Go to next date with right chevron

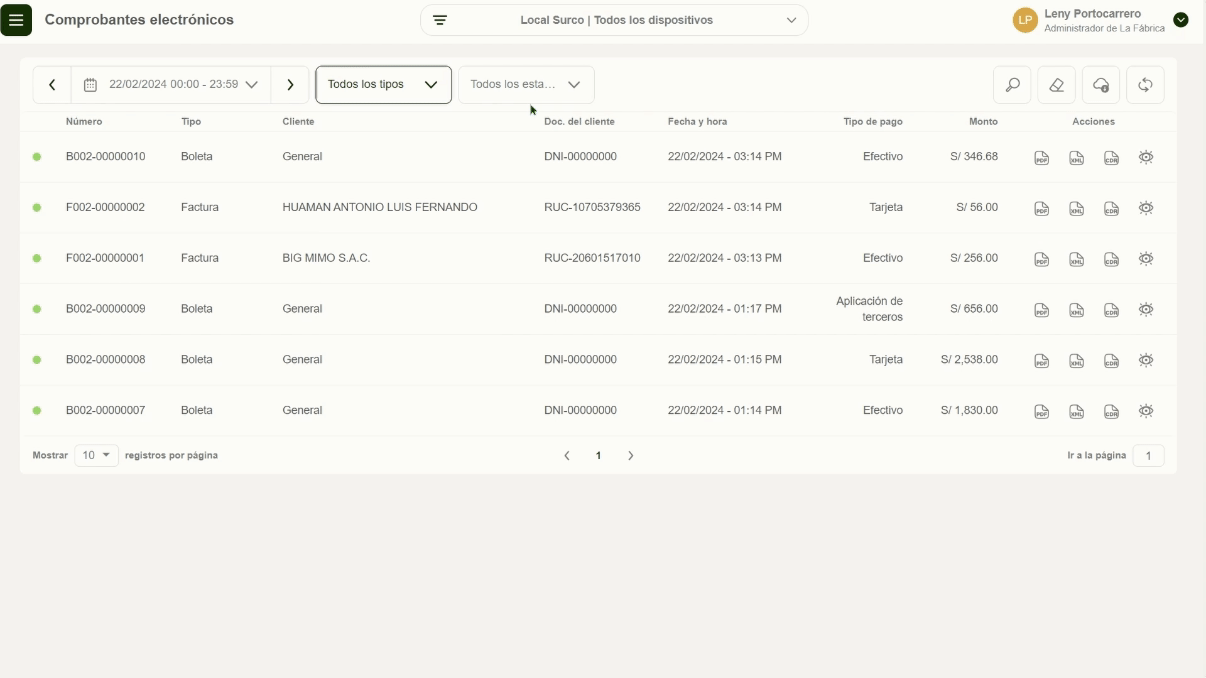tap(290, 85)
